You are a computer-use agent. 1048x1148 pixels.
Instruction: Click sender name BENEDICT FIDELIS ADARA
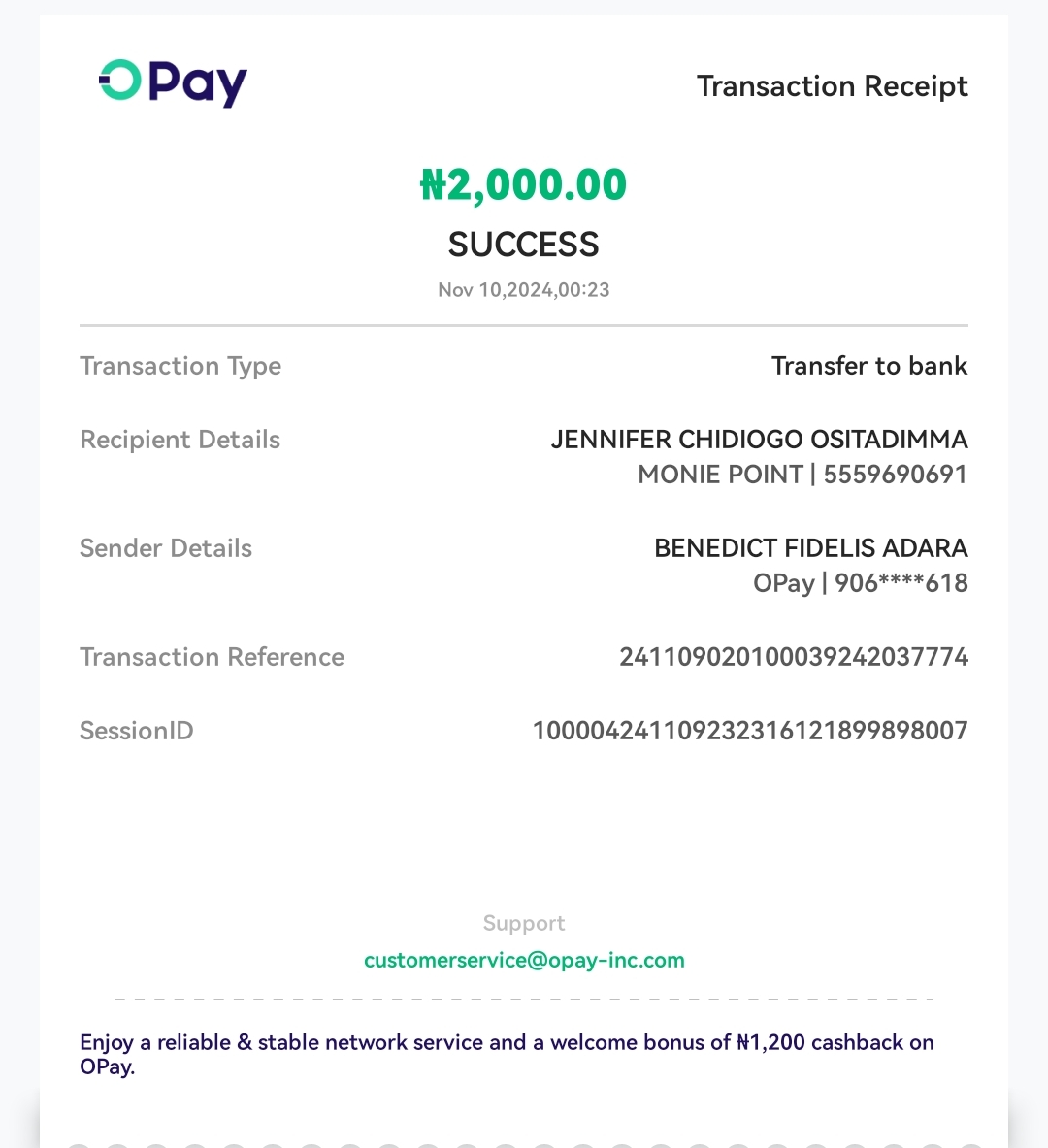(x=810, y=548)
